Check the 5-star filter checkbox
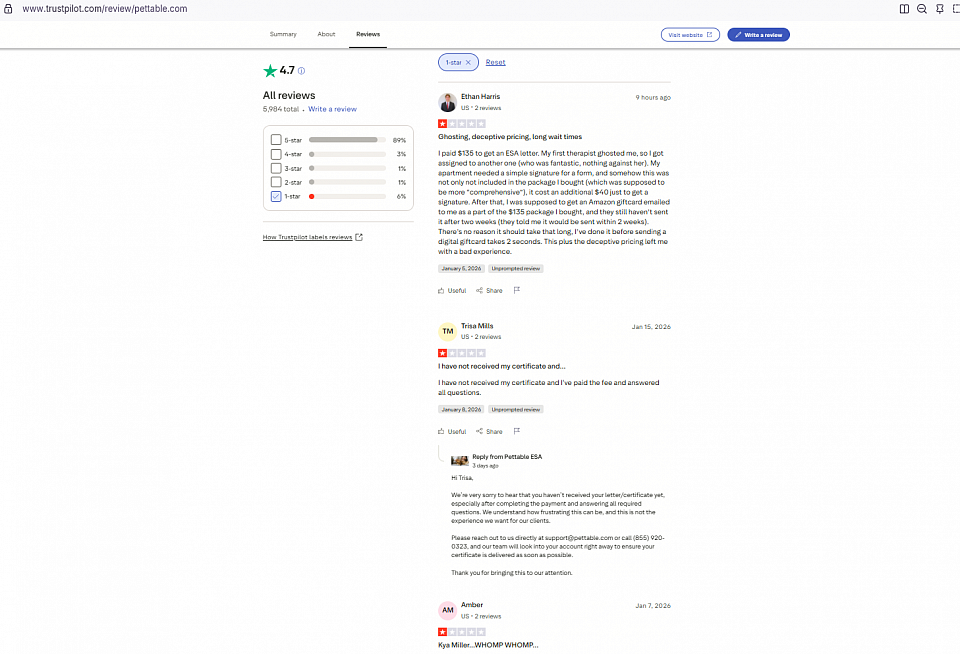This screenshot has height=654, width=960. coord(276,140)
